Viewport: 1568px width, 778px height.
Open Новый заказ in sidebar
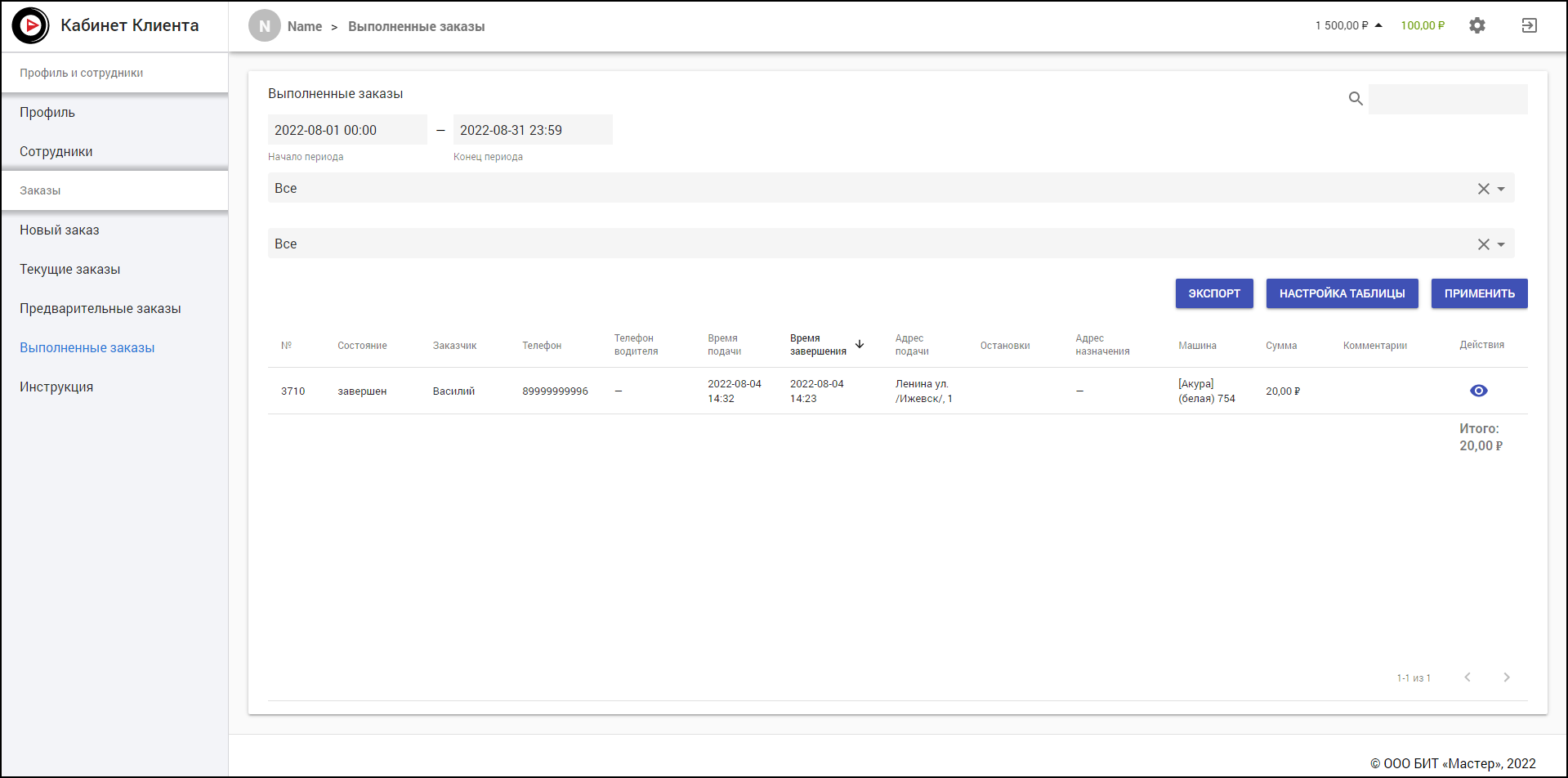[x=60, y=230]
